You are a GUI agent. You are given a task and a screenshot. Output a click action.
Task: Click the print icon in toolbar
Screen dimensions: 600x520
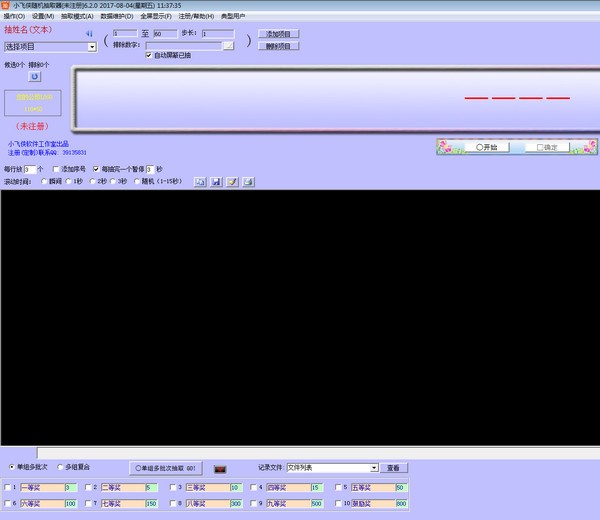click(x=248, y=182)
